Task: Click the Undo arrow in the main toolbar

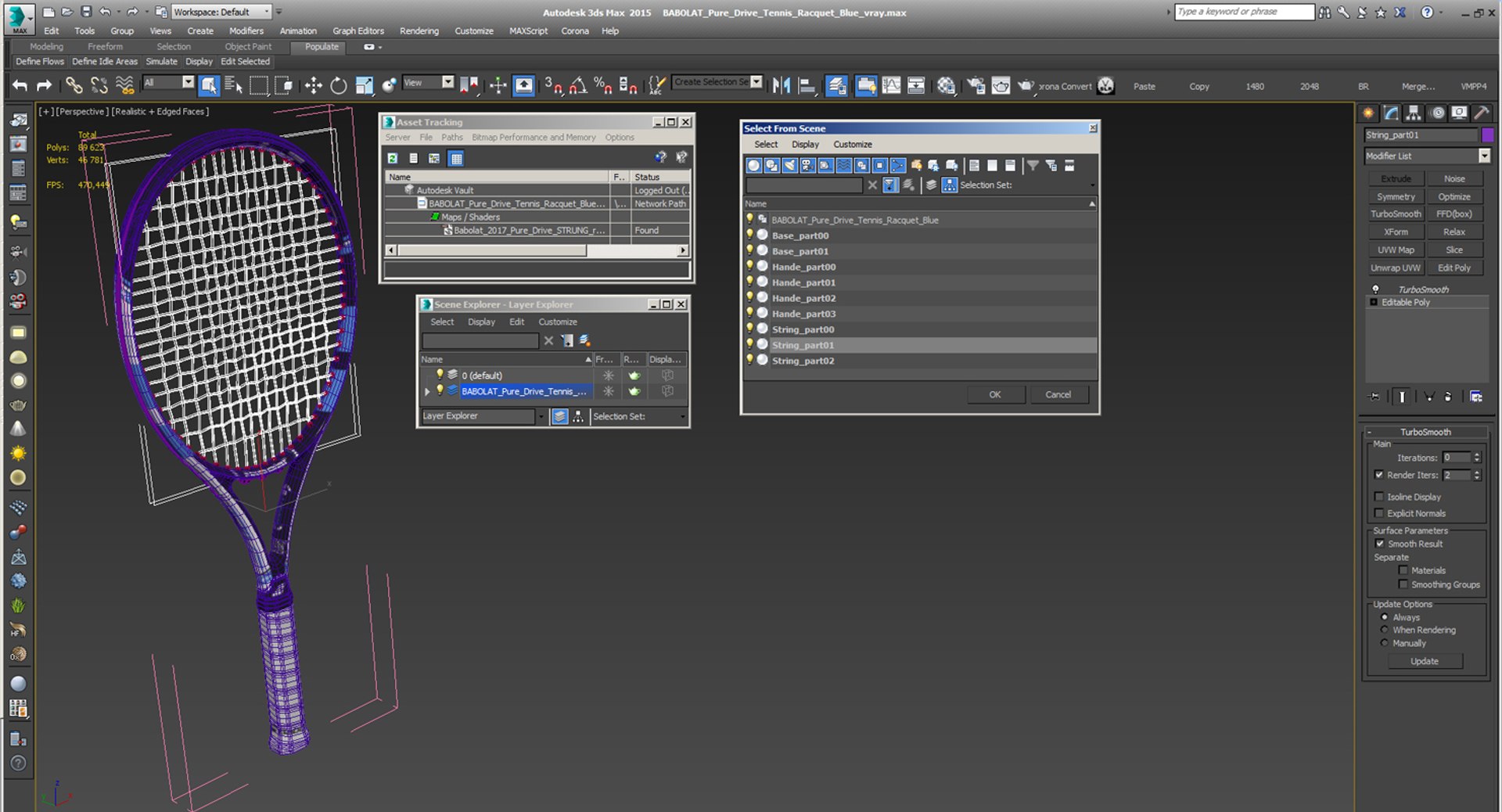Action: coord(20,85)
